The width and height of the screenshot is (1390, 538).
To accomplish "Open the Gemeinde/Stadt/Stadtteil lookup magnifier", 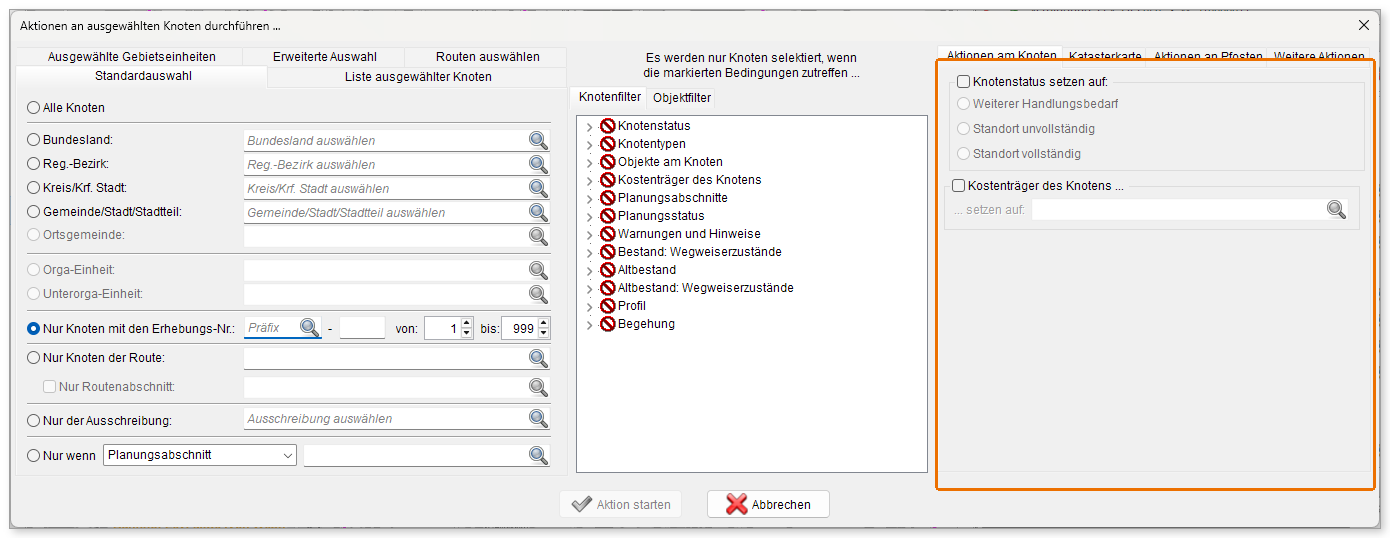I will pos(538,213).
